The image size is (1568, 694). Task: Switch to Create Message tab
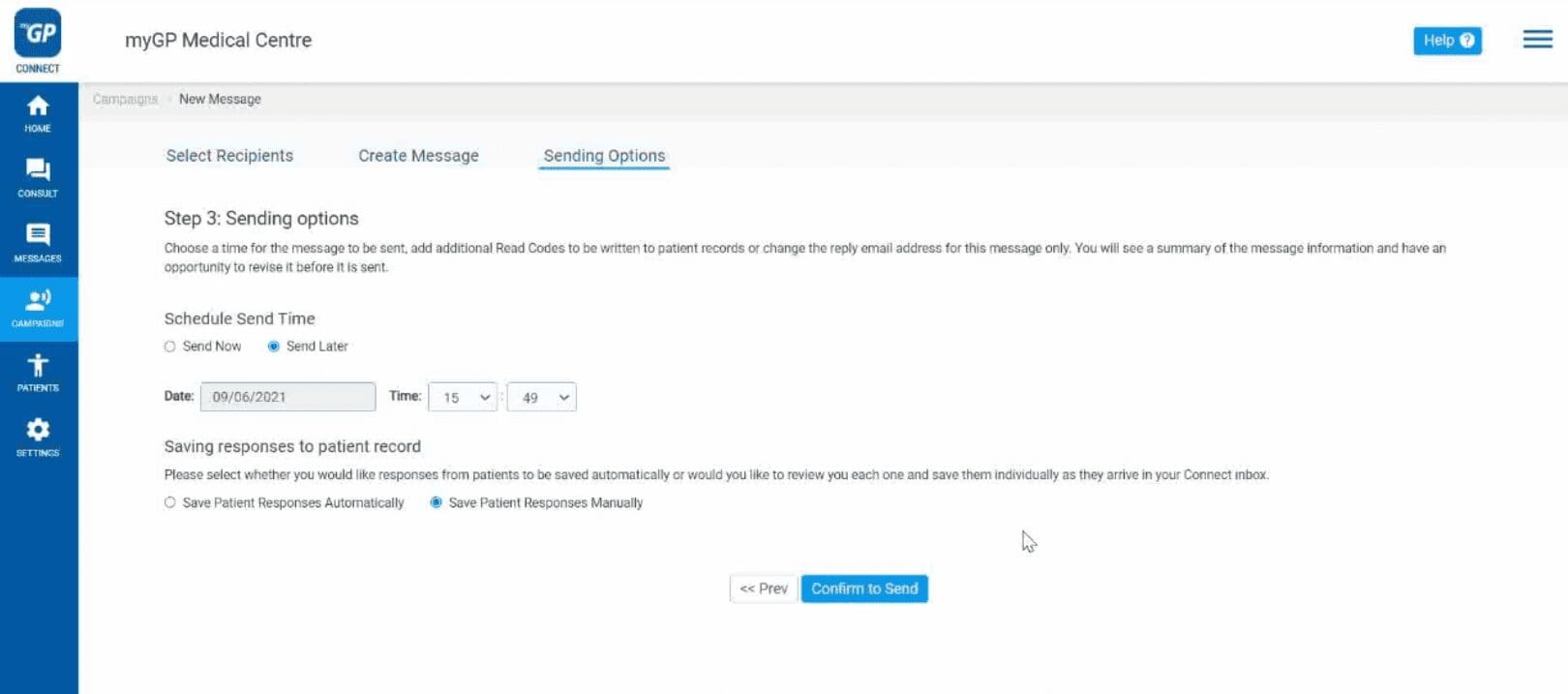pyautogui.click(x=418, y=156)
